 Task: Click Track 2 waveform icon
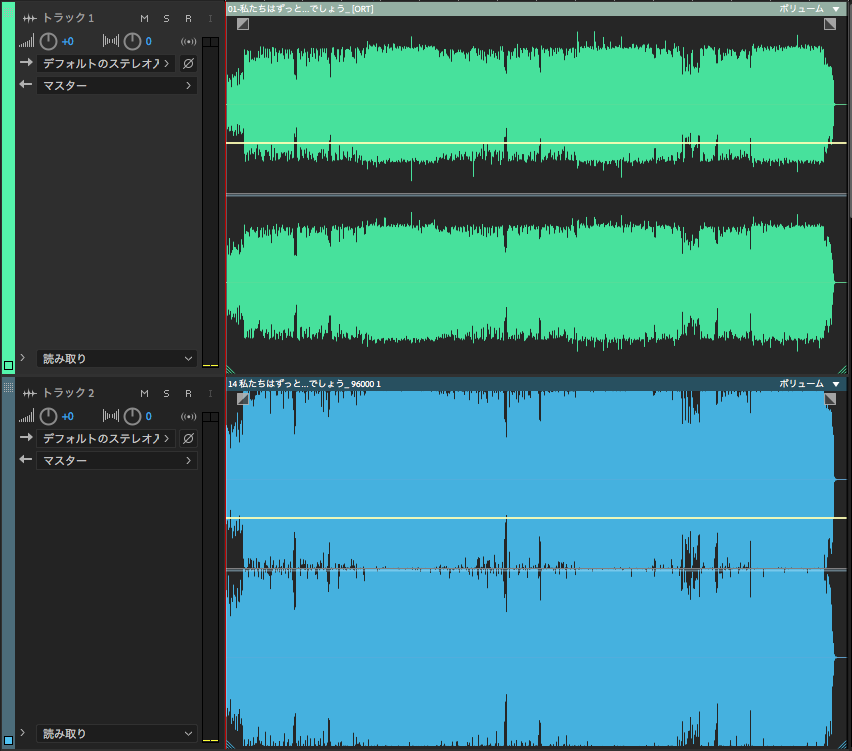(29, 393)
